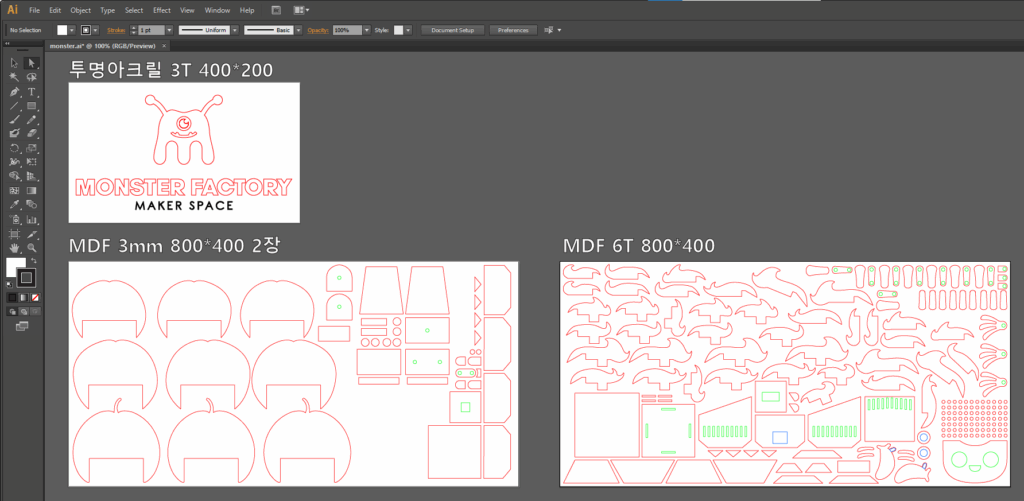Select the Scale tool
1024x501 pixels.
coord(31,148)
